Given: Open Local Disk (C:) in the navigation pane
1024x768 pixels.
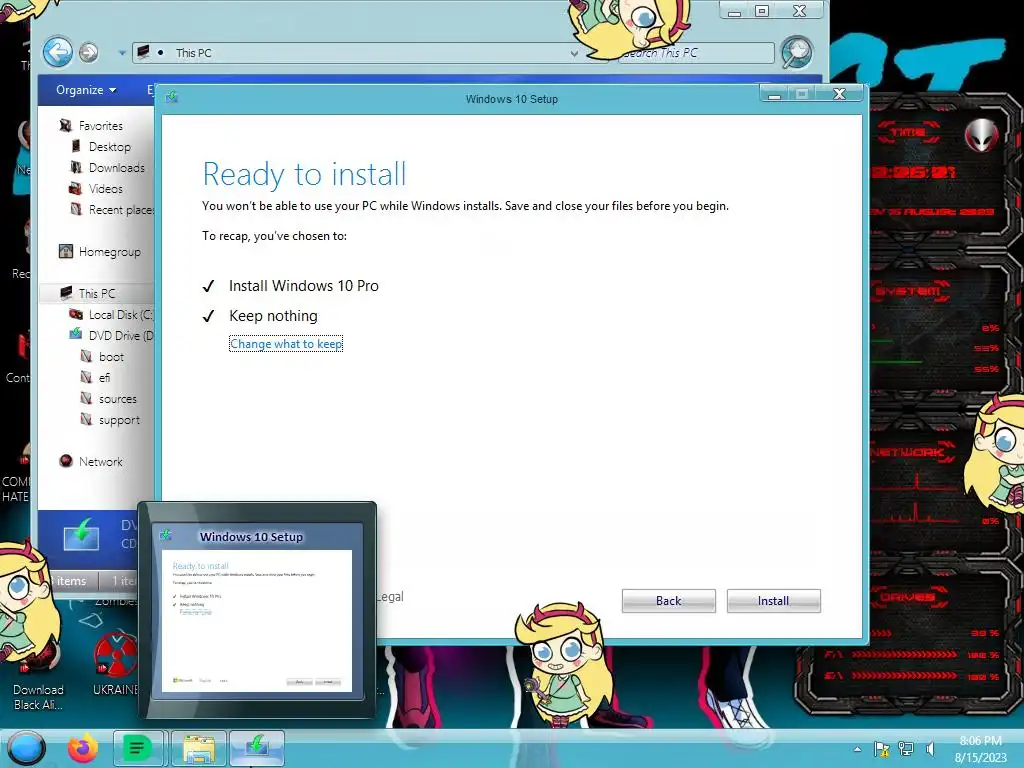Looking at the screenshot, I should [x=121, y=314].
